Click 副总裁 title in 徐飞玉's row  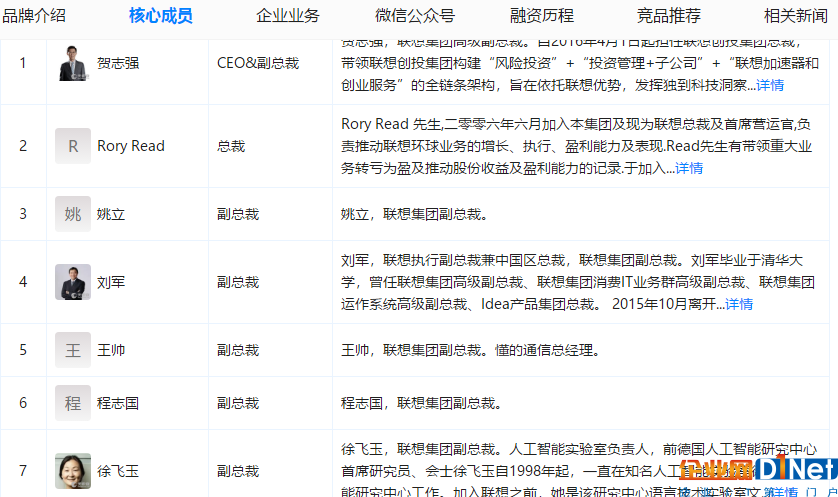click(238, 471)
